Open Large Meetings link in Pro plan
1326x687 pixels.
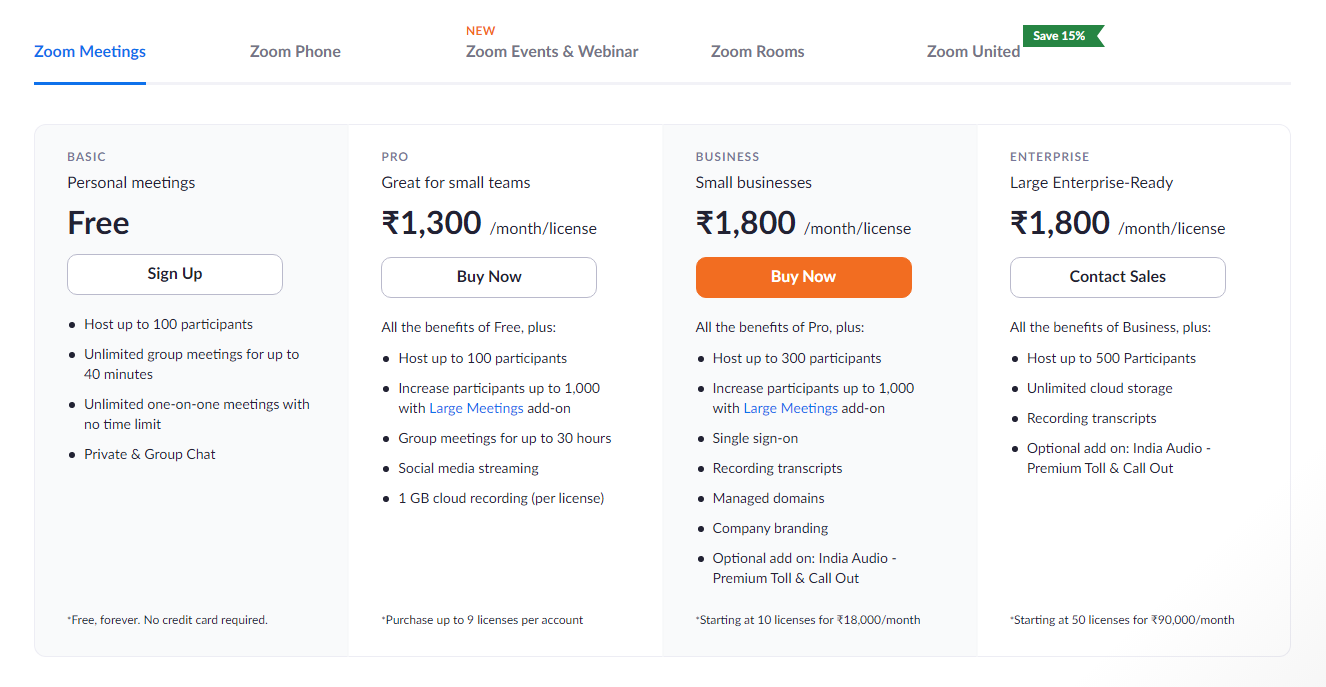[x=476, y=408]
